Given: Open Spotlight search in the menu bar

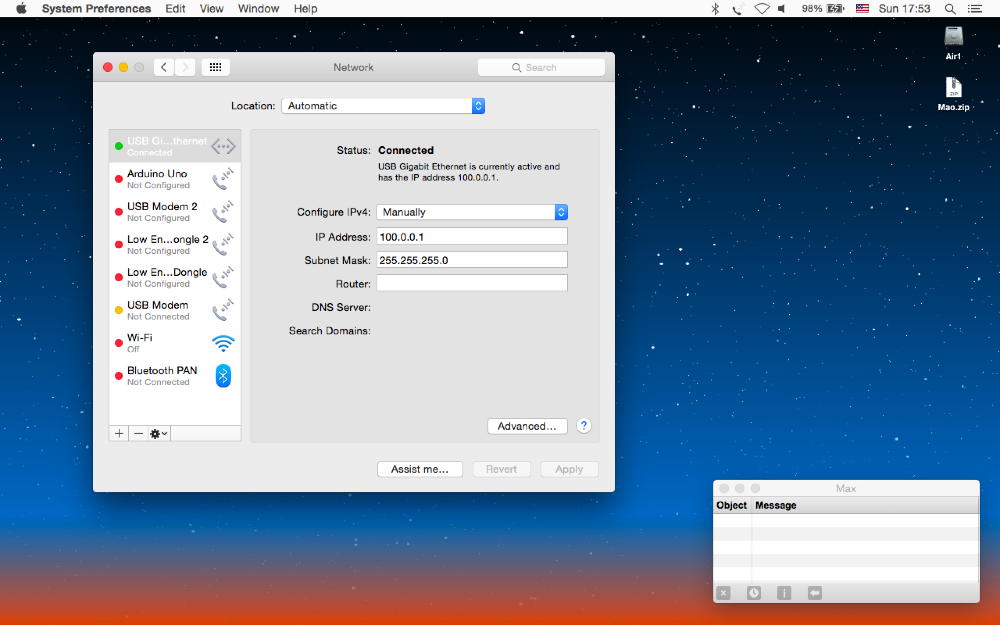Looking at the screenshot, I should (950, 9).
